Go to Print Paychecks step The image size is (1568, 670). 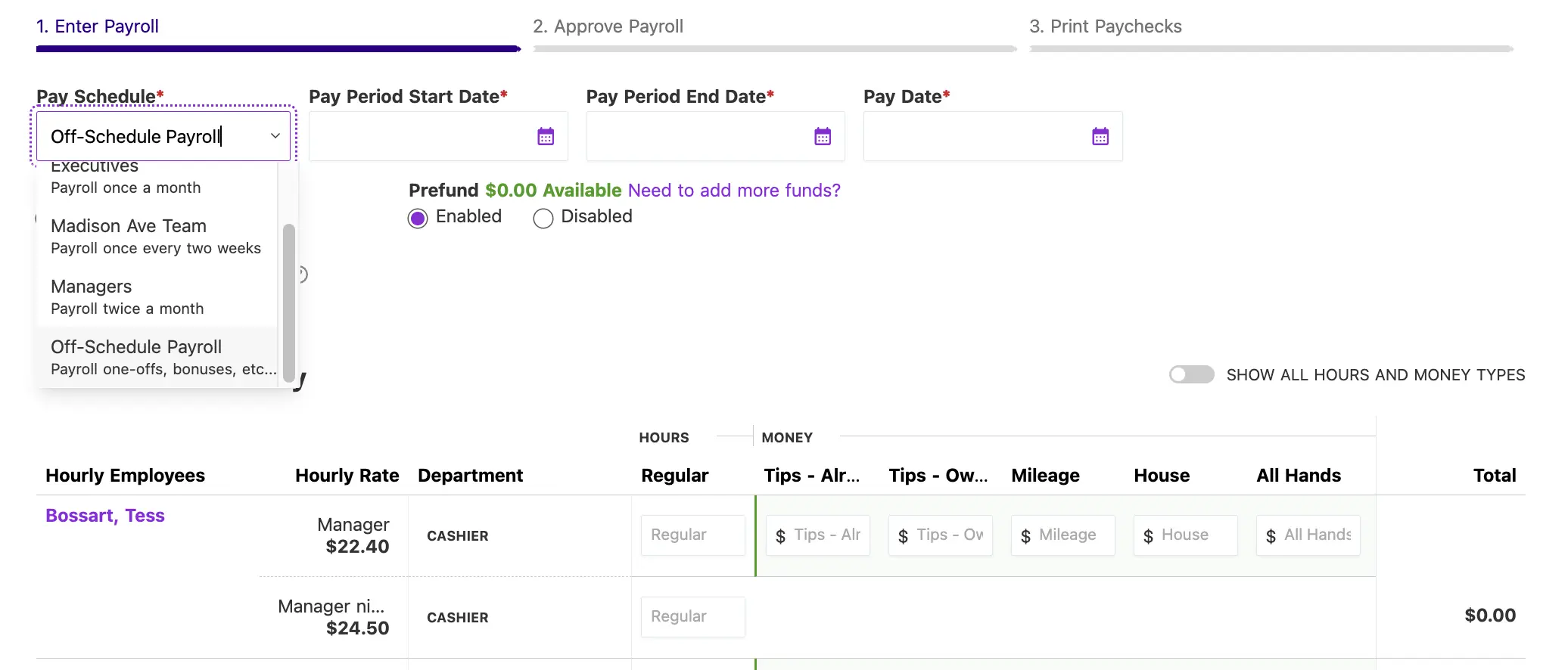[x=1105, y=26]
